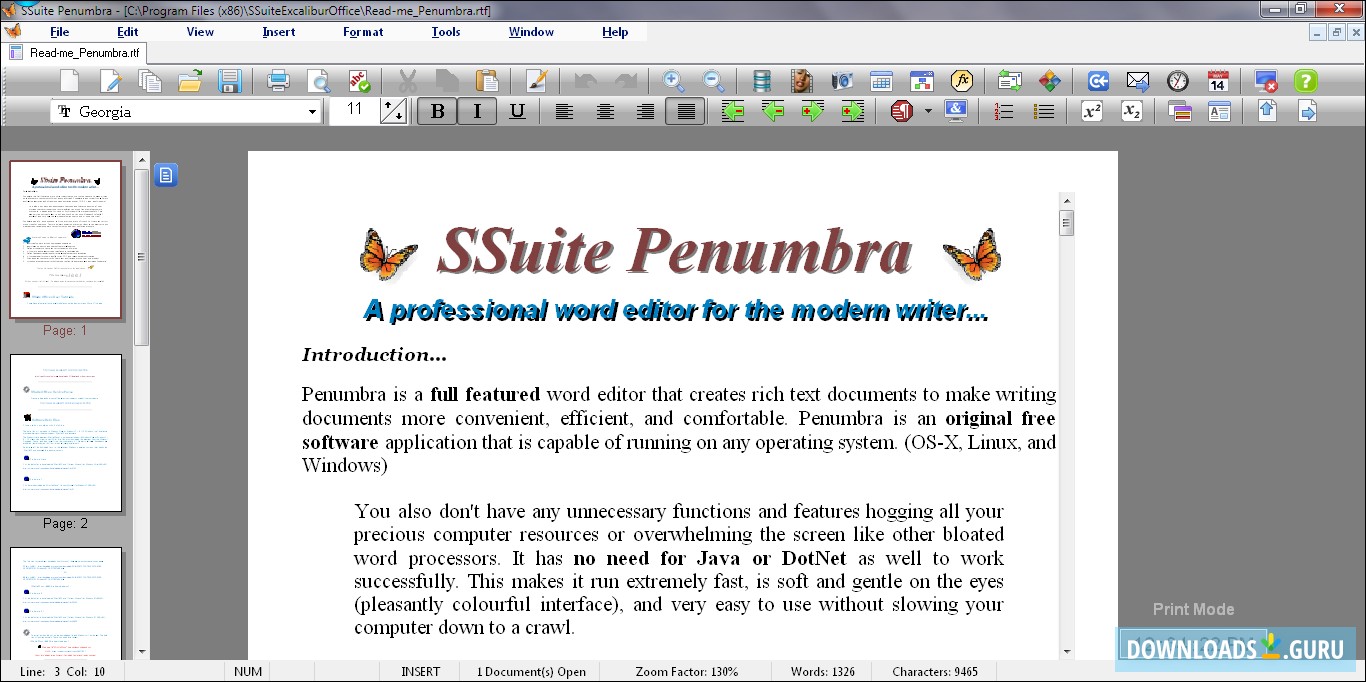Screen dimensions: 1366x682
Task: Insert today's date via the calendar icon
Action: (1217, 81)
